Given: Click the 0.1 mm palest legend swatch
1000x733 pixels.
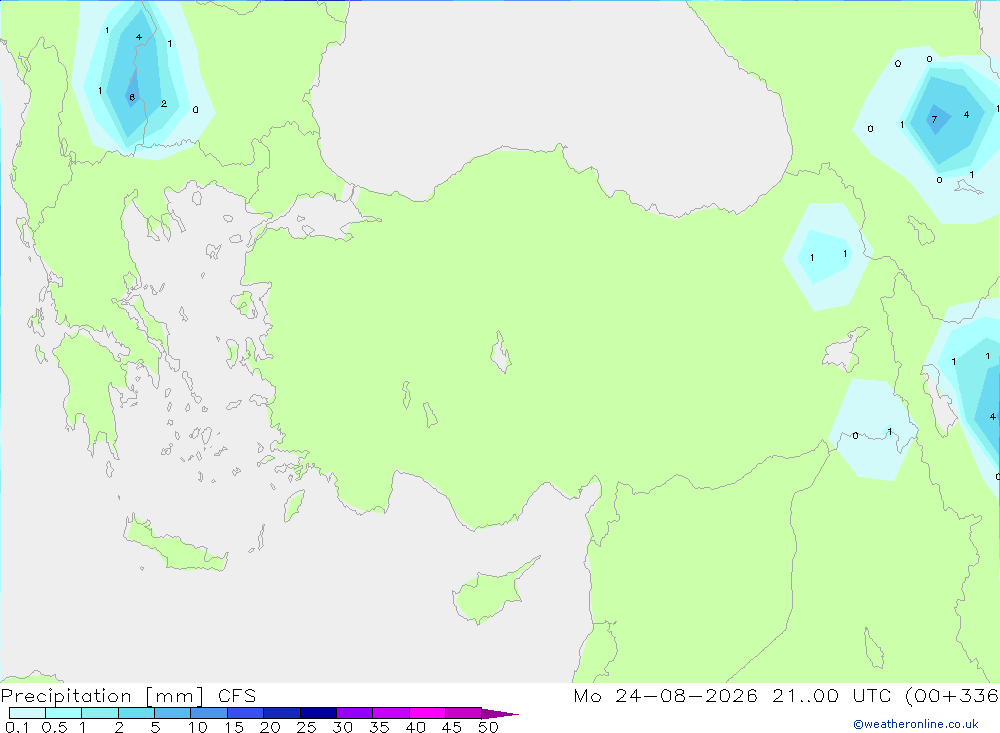Looking at the screenshot, I should pos(27,713).
